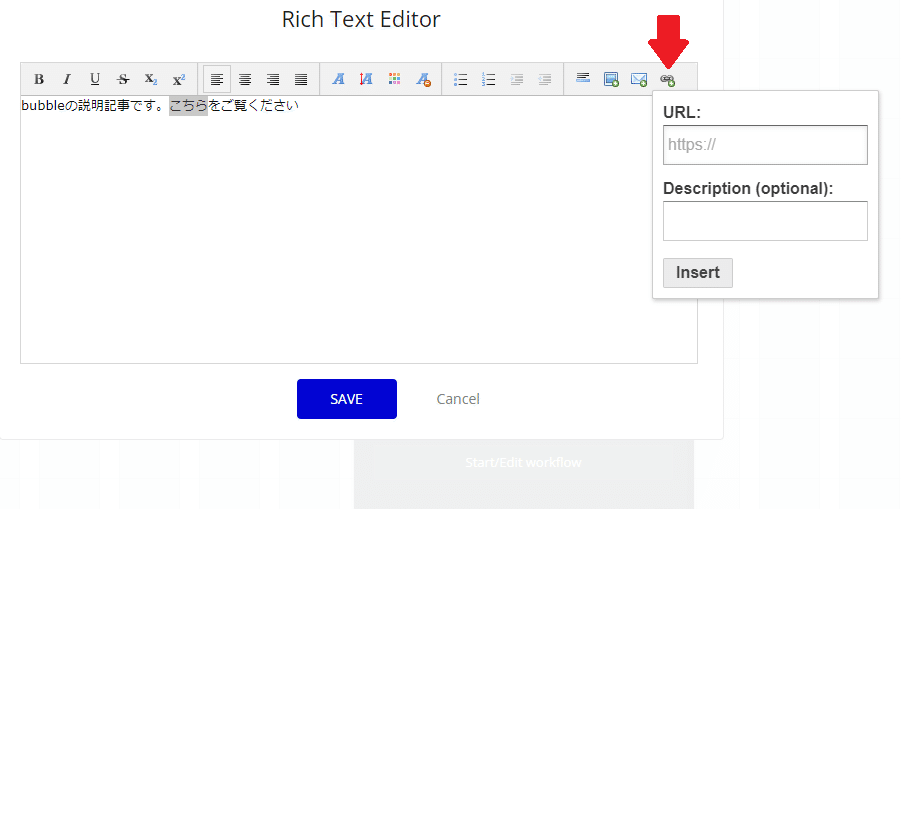Viewport: 901px width, 836px height.
Task: Justify text alignment
Action: pos(301,79)
